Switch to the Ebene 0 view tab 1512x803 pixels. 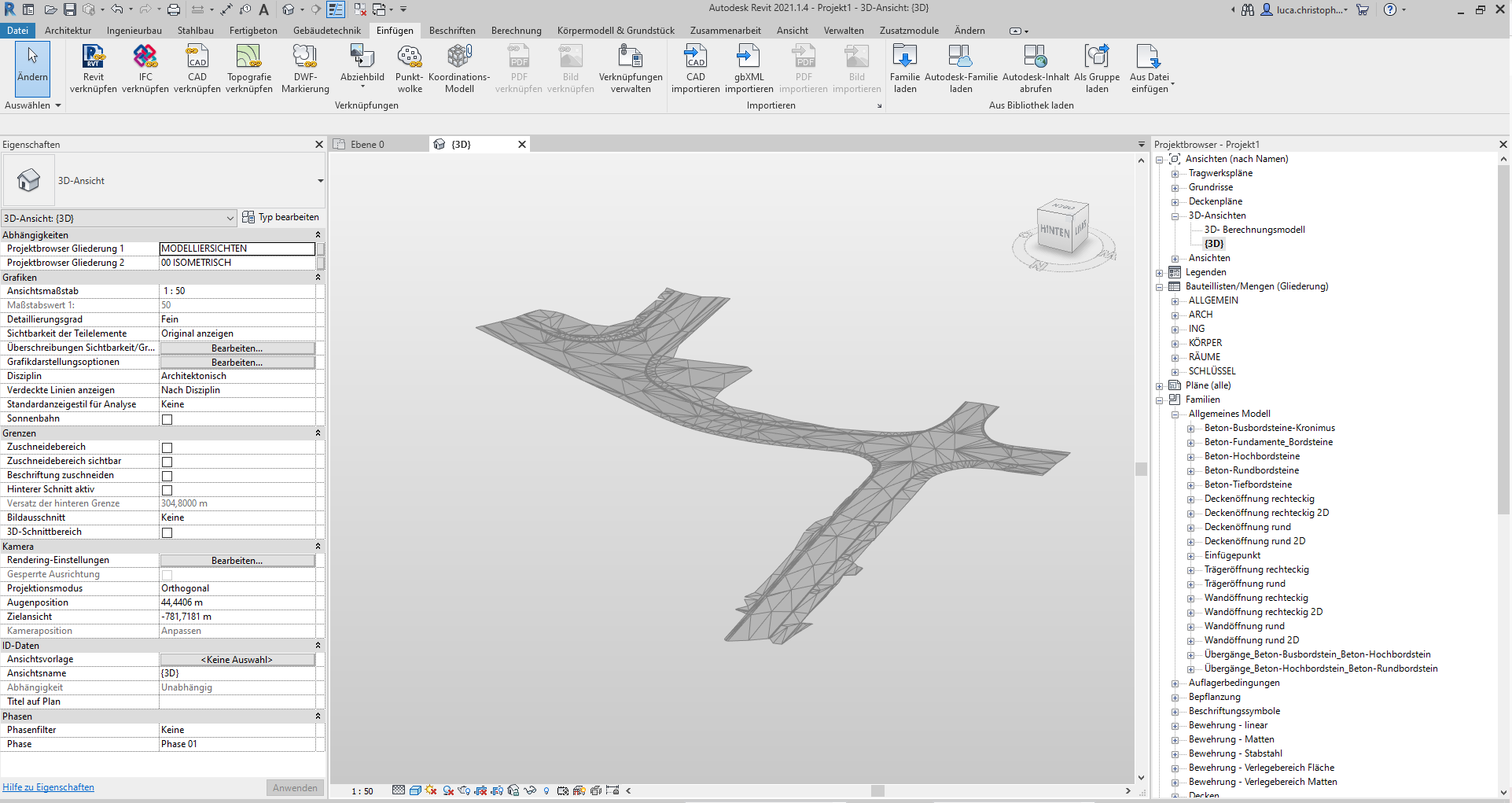click(x=367, y=145)
